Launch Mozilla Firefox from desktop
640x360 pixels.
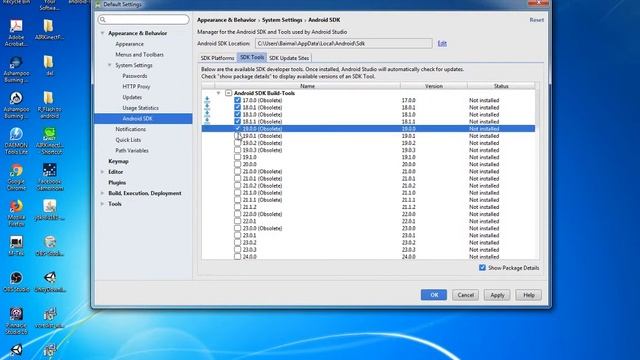16,212
